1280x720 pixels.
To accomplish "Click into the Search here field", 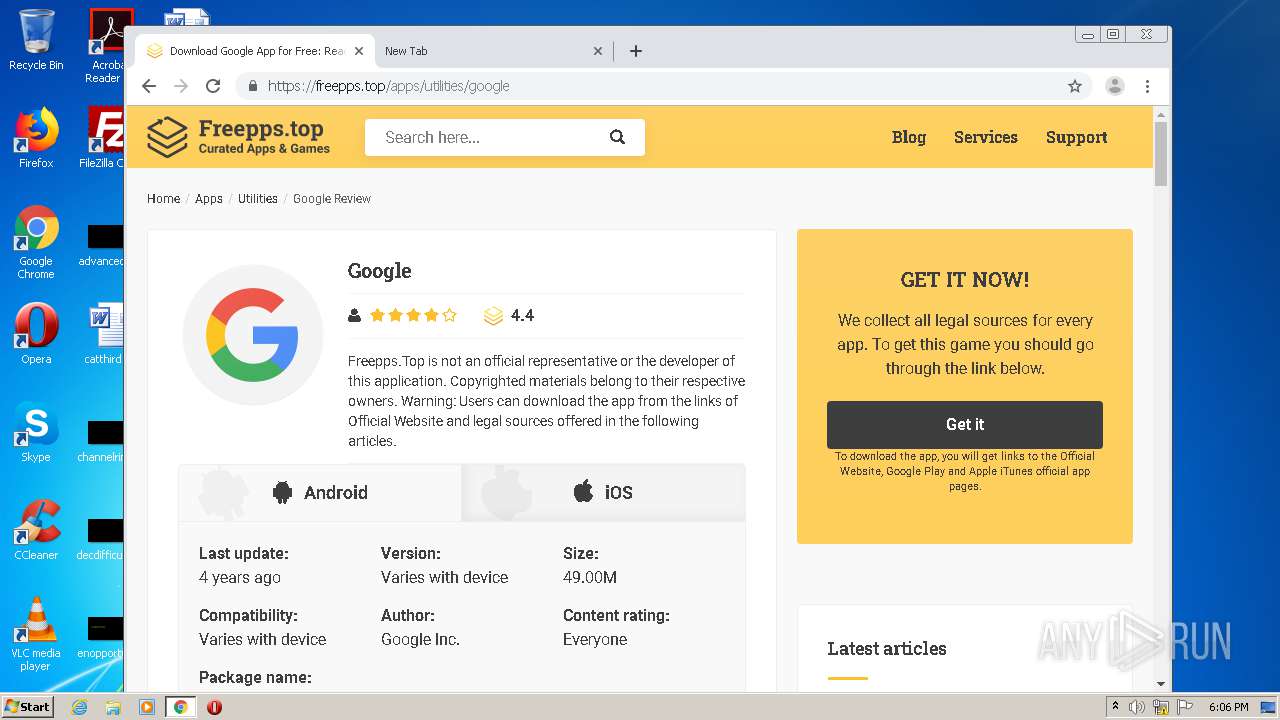I will (490, 137).
